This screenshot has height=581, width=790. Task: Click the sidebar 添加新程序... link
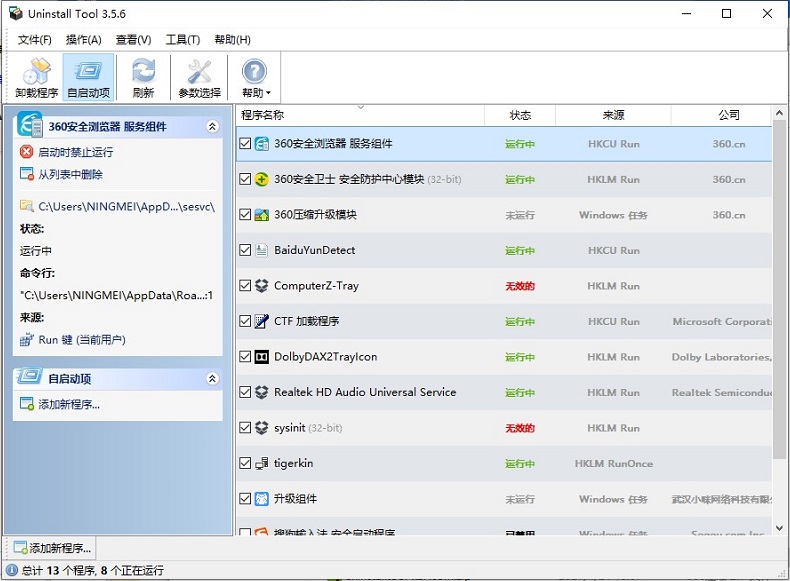[69, 404]
